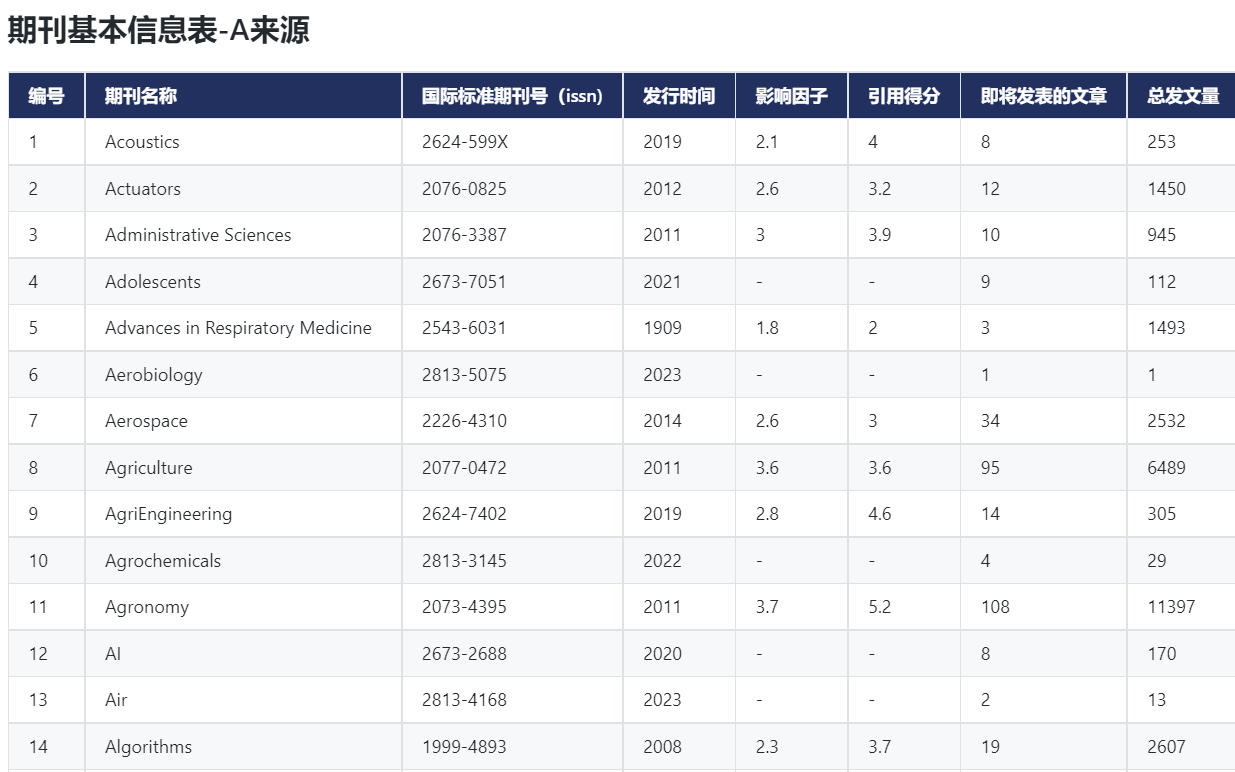Click cite score 3.2 for Actuators
This screenshot has width=1235, height=772.
[880, 189]
